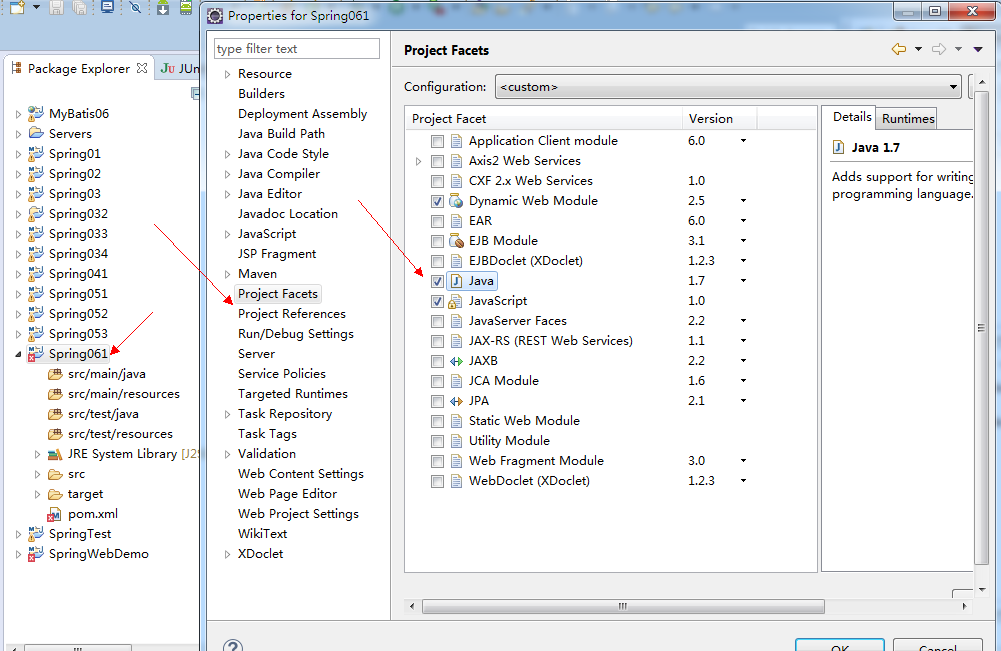Click the target folder icon

pyautogui.click(x=56, y=495)
